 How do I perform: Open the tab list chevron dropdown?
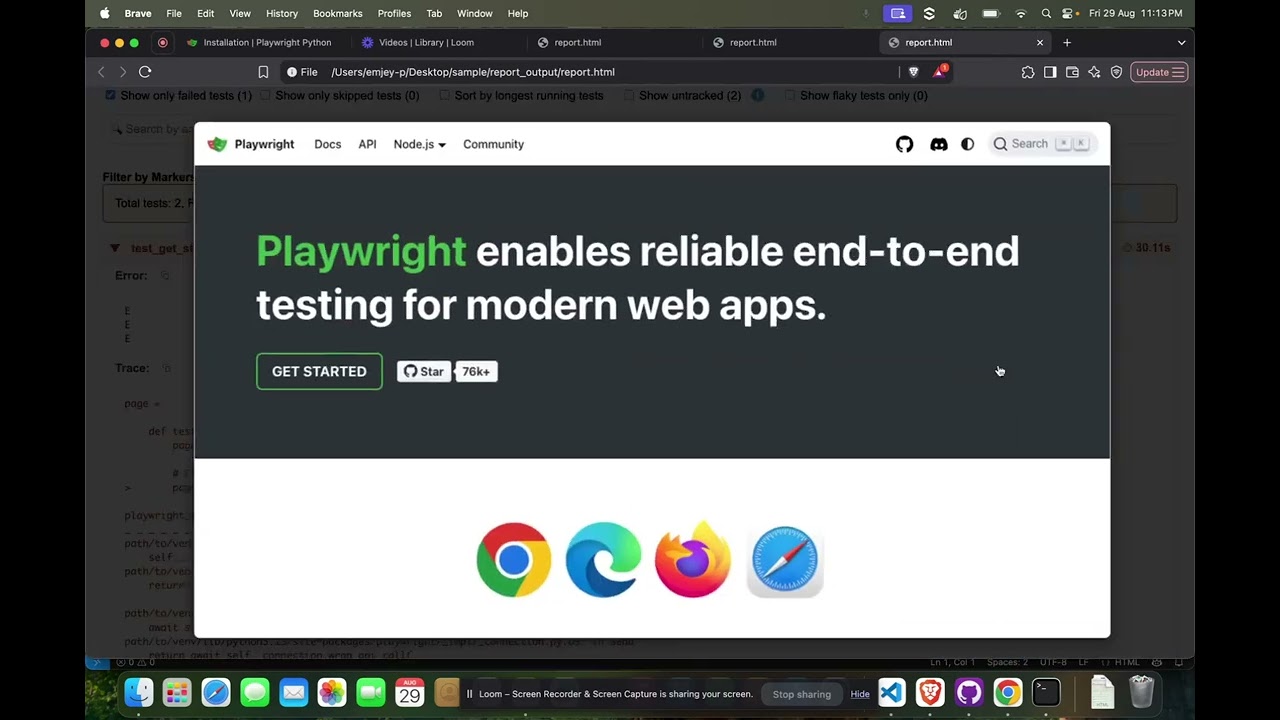(x=1181, y=43)
